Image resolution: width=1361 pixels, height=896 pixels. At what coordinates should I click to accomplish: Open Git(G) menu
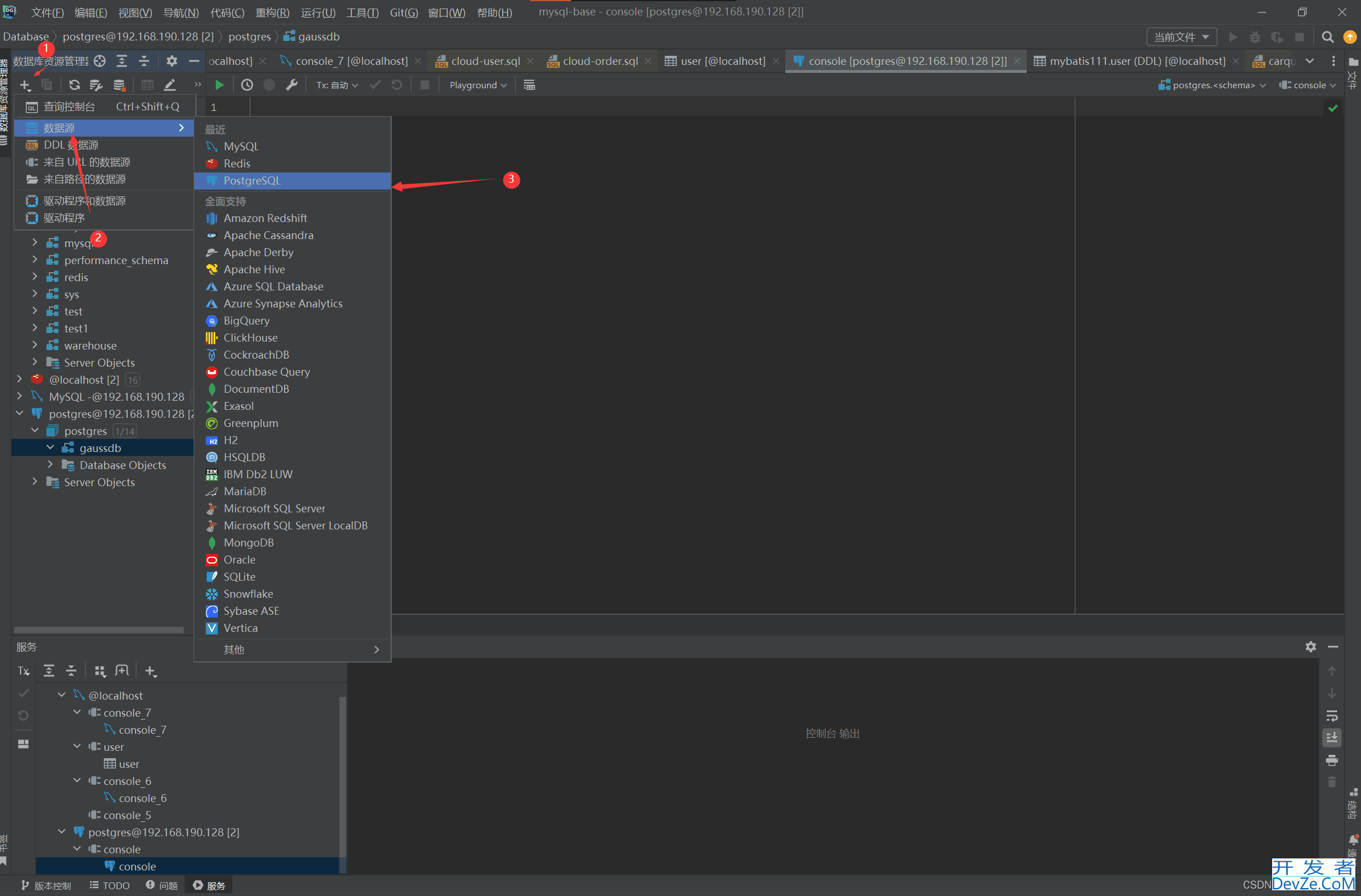coord(404,13)
